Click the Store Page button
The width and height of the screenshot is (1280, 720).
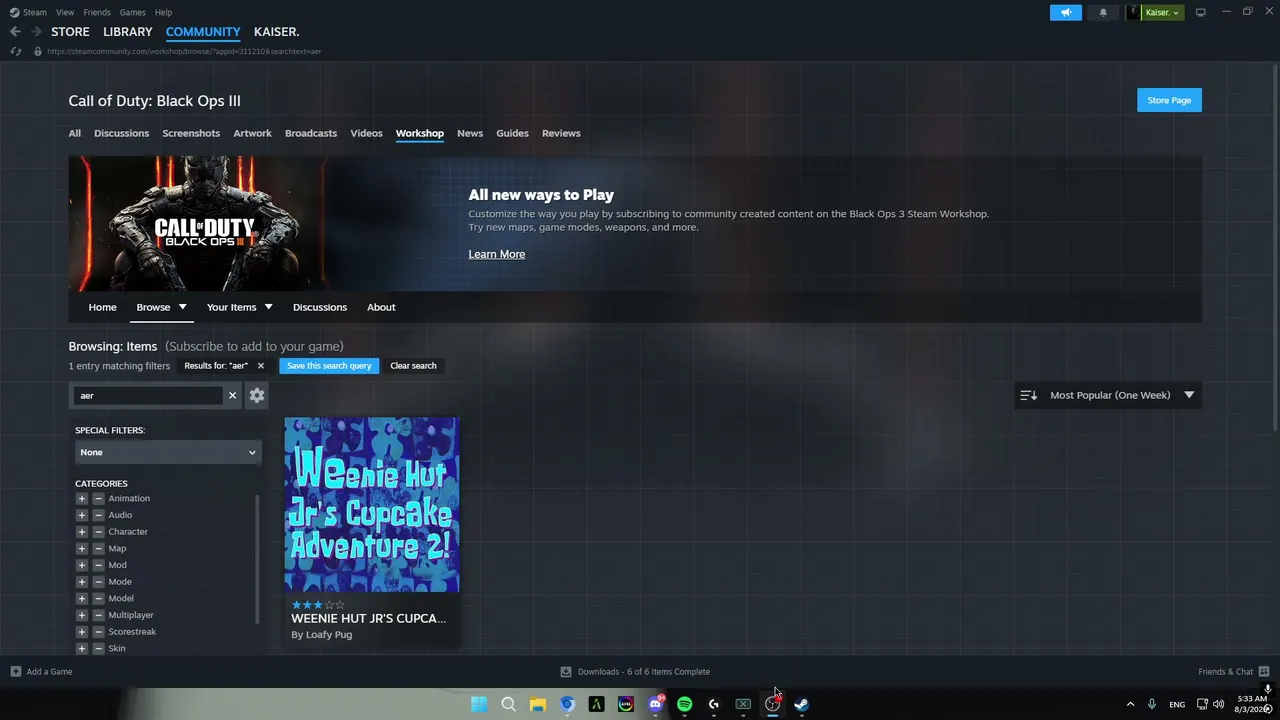(x=1169, y=100)
